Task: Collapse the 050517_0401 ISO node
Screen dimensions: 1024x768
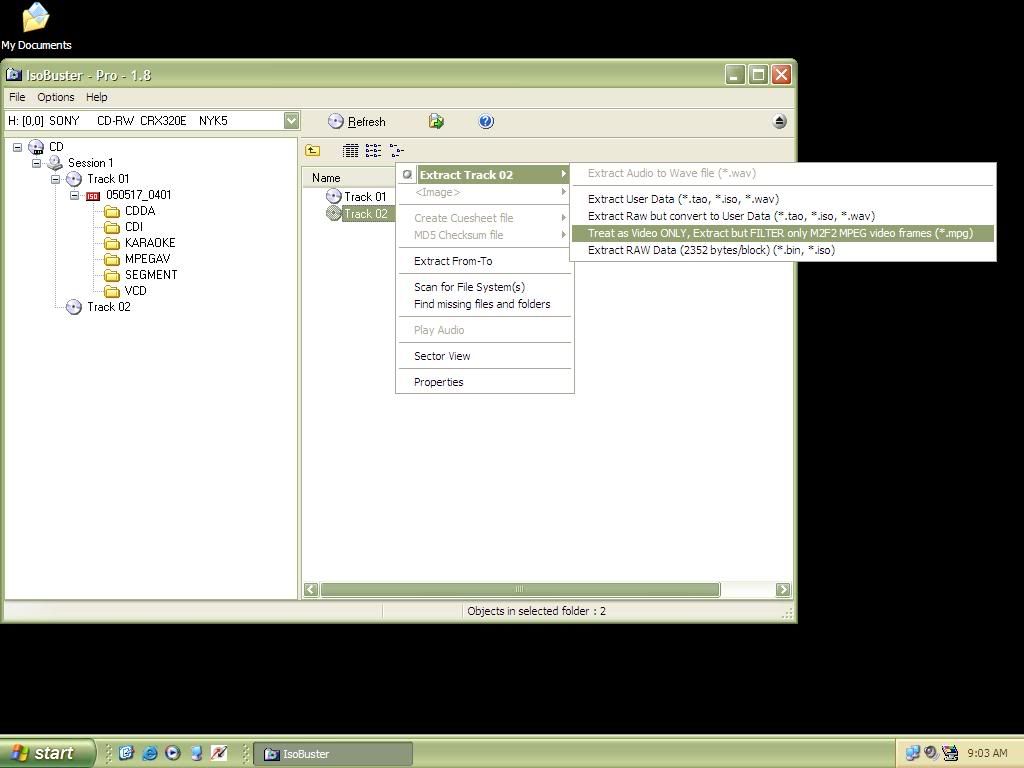Action: point(74,195)
